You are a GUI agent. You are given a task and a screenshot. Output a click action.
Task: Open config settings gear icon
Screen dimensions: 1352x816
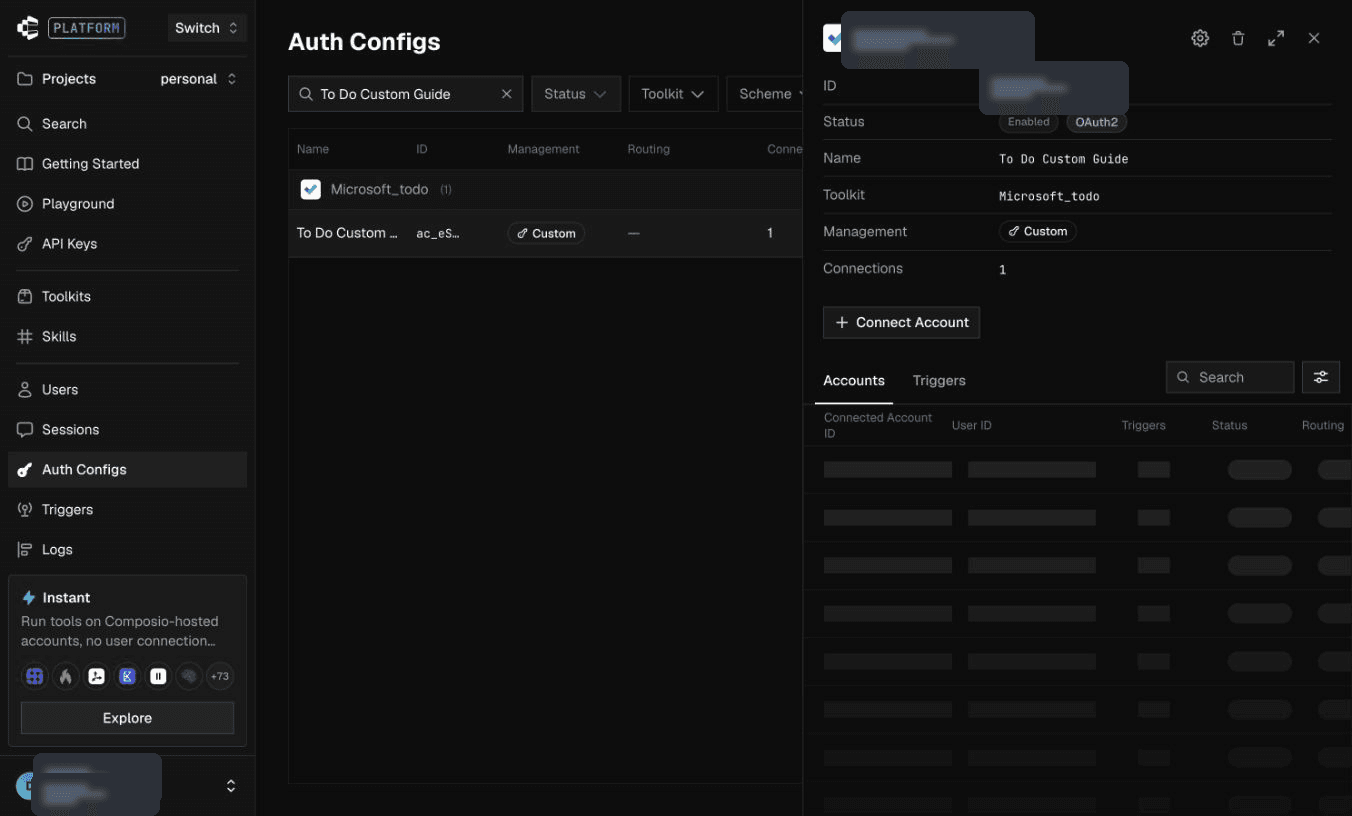pos(1200,38)
